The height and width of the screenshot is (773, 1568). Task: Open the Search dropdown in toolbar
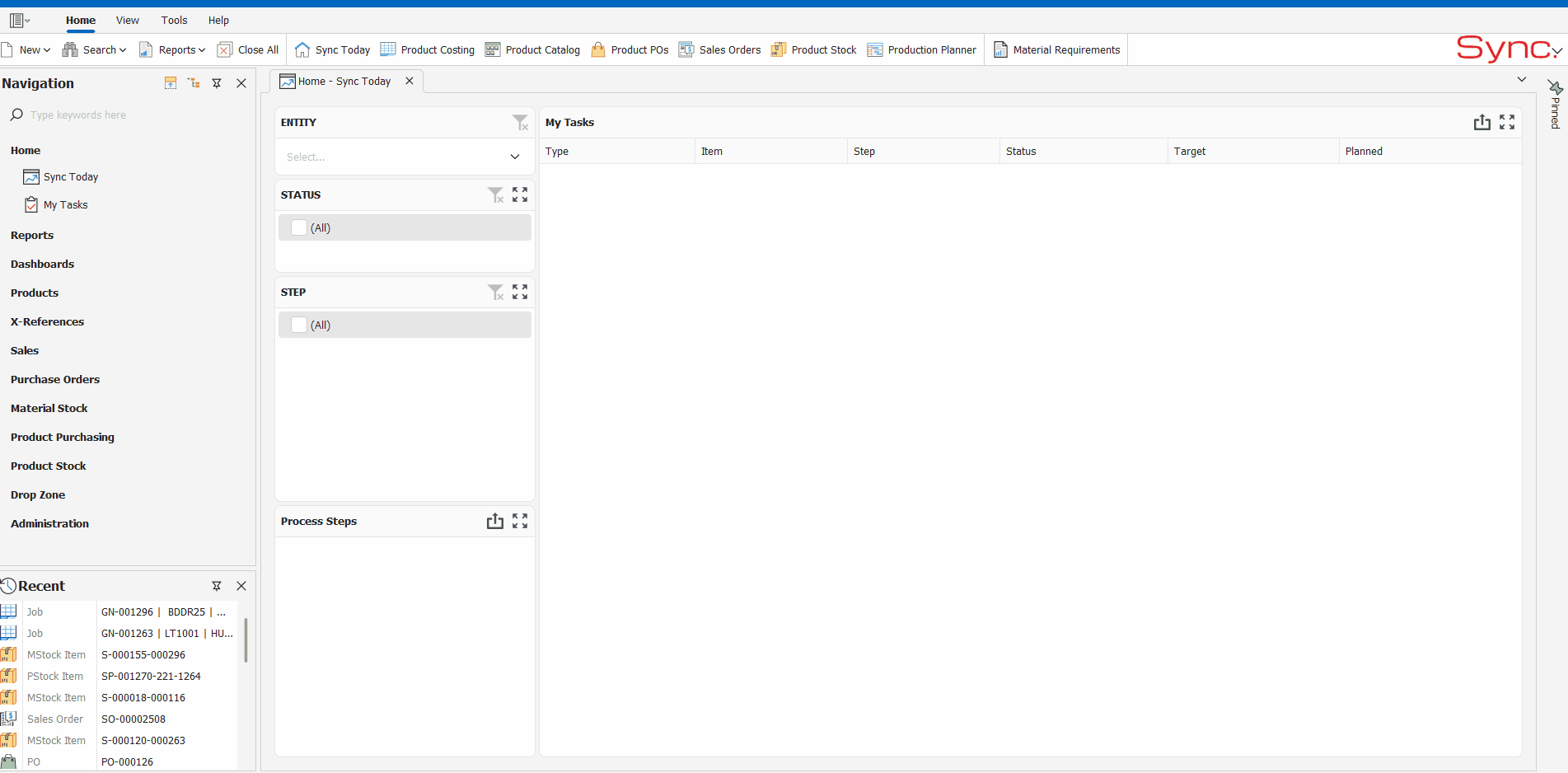(x=95, y=50)
